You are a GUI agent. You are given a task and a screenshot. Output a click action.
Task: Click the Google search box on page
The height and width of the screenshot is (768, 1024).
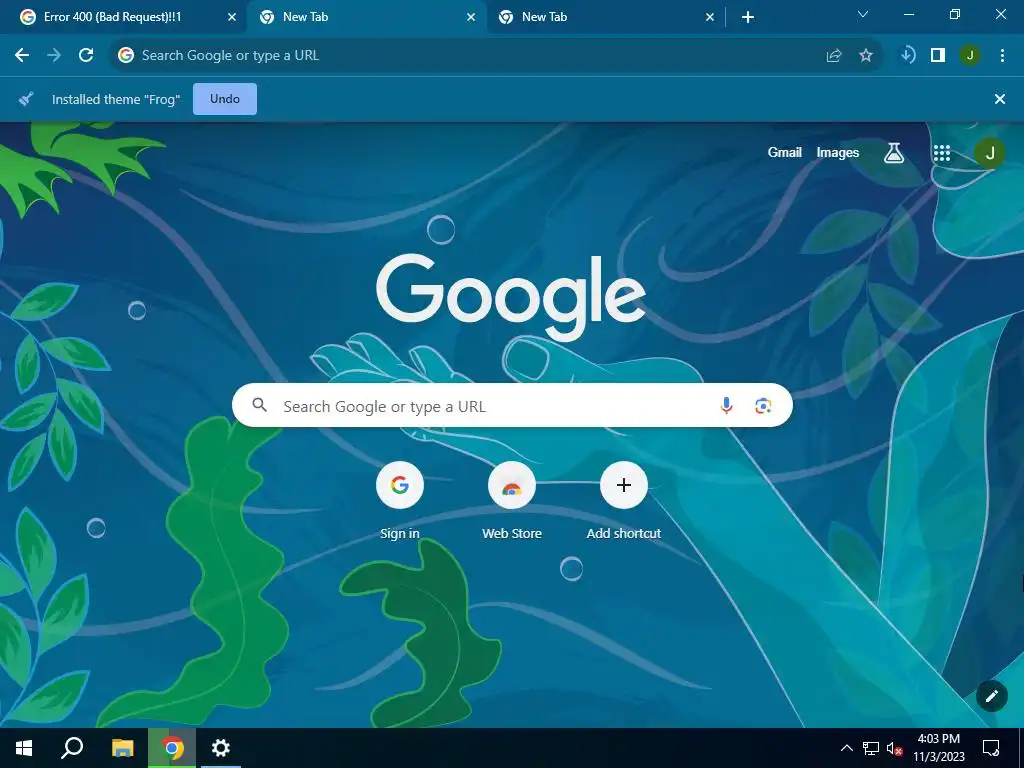[x=512, y=406]
